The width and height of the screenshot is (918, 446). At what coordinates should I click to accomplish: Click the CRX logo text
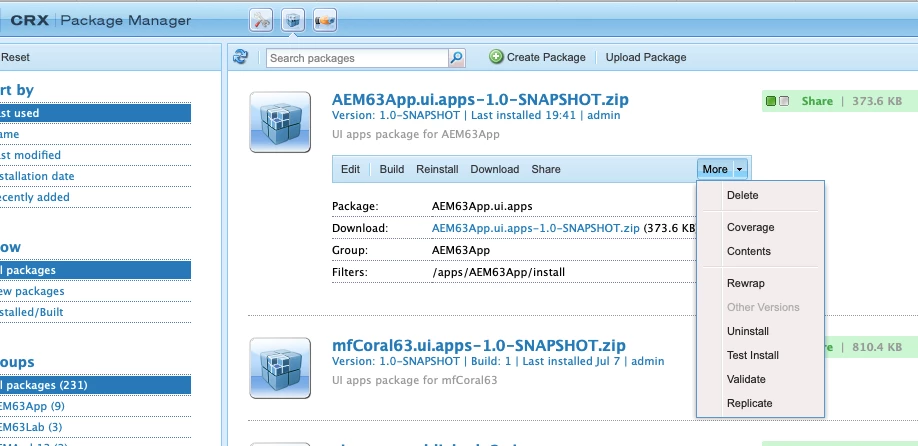coord(29,20)
